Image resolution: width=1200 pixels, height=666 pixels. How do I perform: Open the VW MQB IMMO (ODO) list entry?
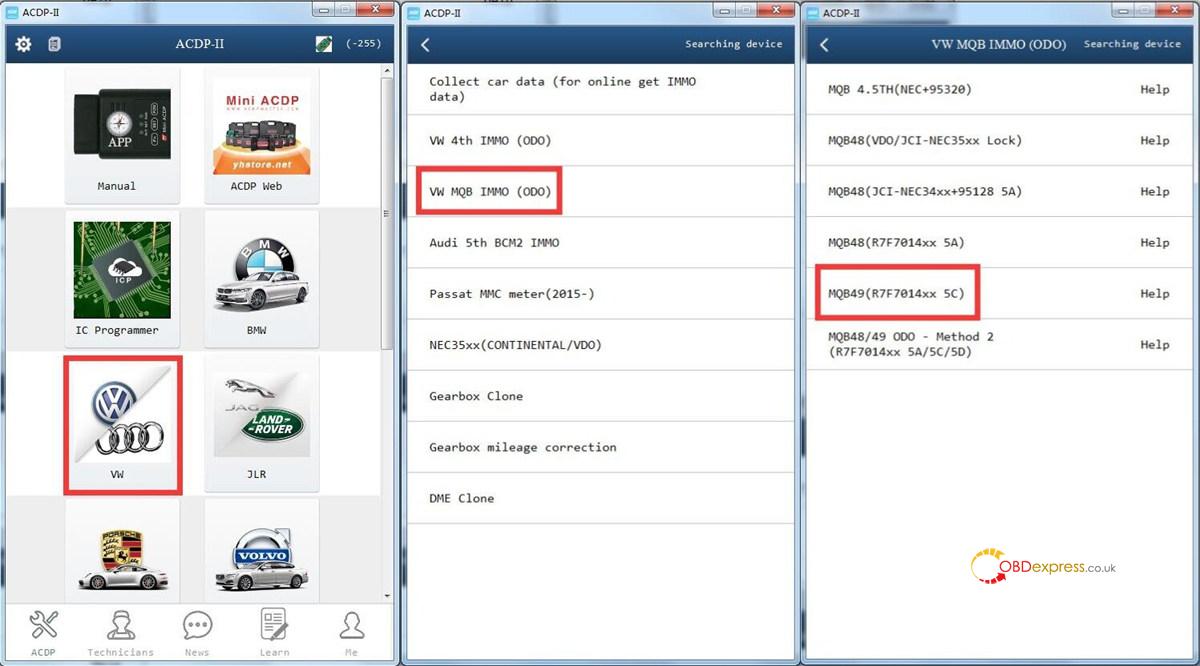(x=600, y=191)
